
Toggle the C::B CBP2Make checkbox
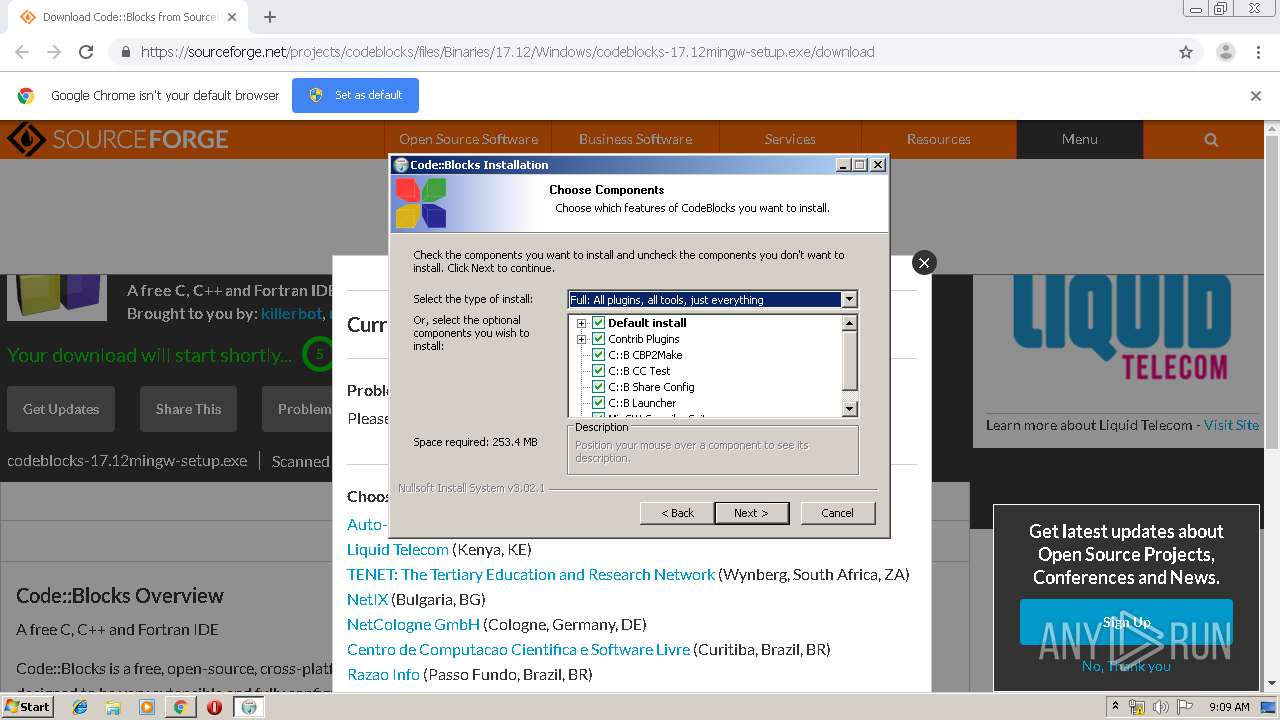[x=599, y=355]
